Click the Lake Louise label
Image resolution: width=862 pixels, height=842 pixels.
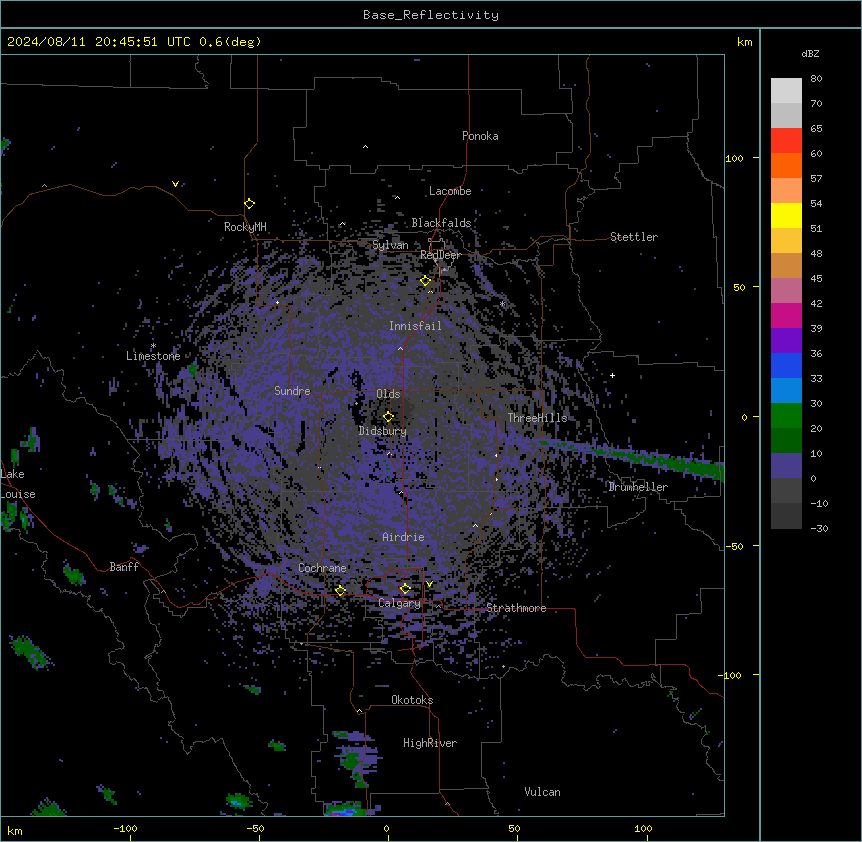[18, 484]
